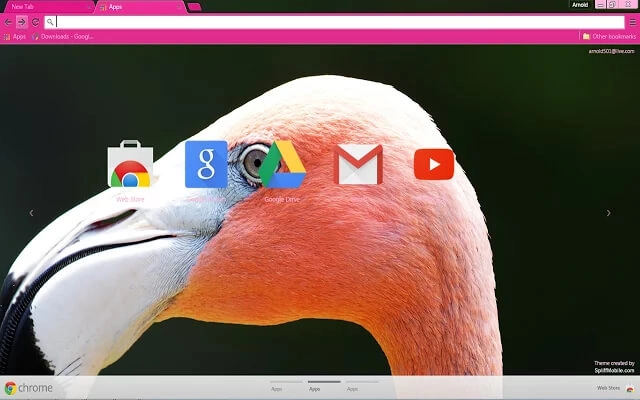The image size is (640, 400).
Task: Open the Chrome hamburger menu
Action: pos(633,22)
